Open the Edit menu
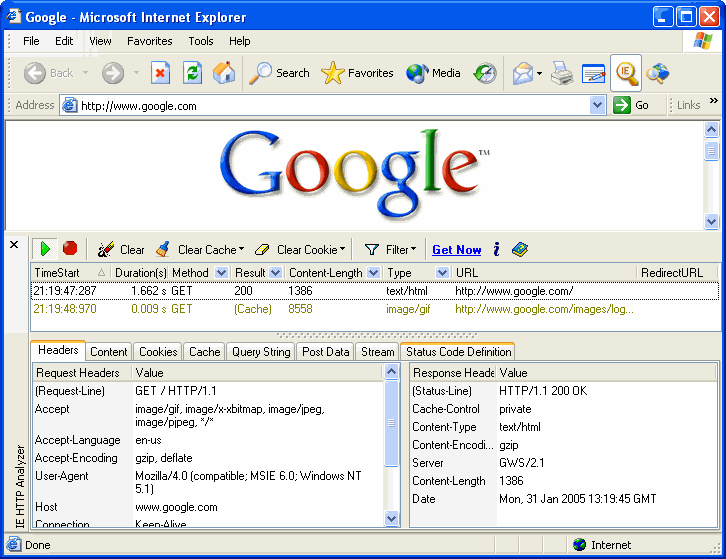This screenshot has height=559, width=726. [64, 41]
